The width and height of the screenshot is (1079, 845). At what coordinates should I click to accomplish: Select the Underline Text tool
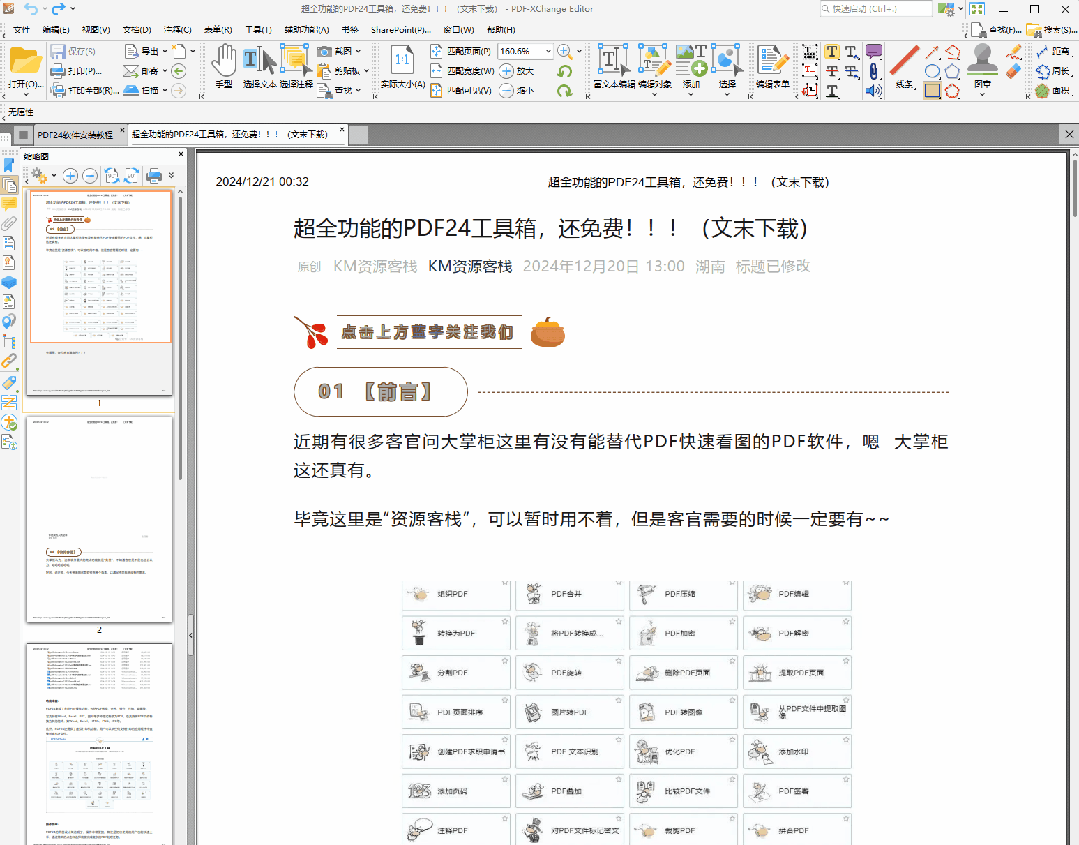click(x=832, y=90)
